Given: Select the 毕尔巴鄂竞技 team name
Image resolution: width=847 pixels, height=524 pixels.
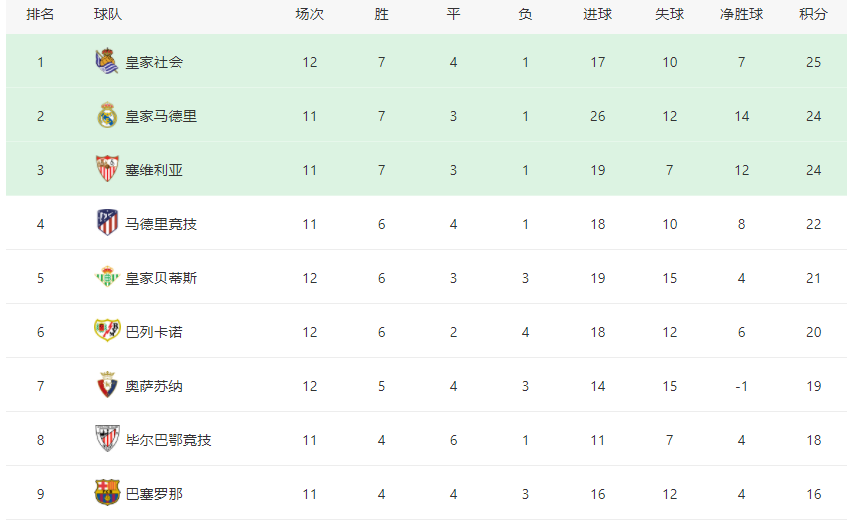Looking at the screenshot, I should (168, 440).
